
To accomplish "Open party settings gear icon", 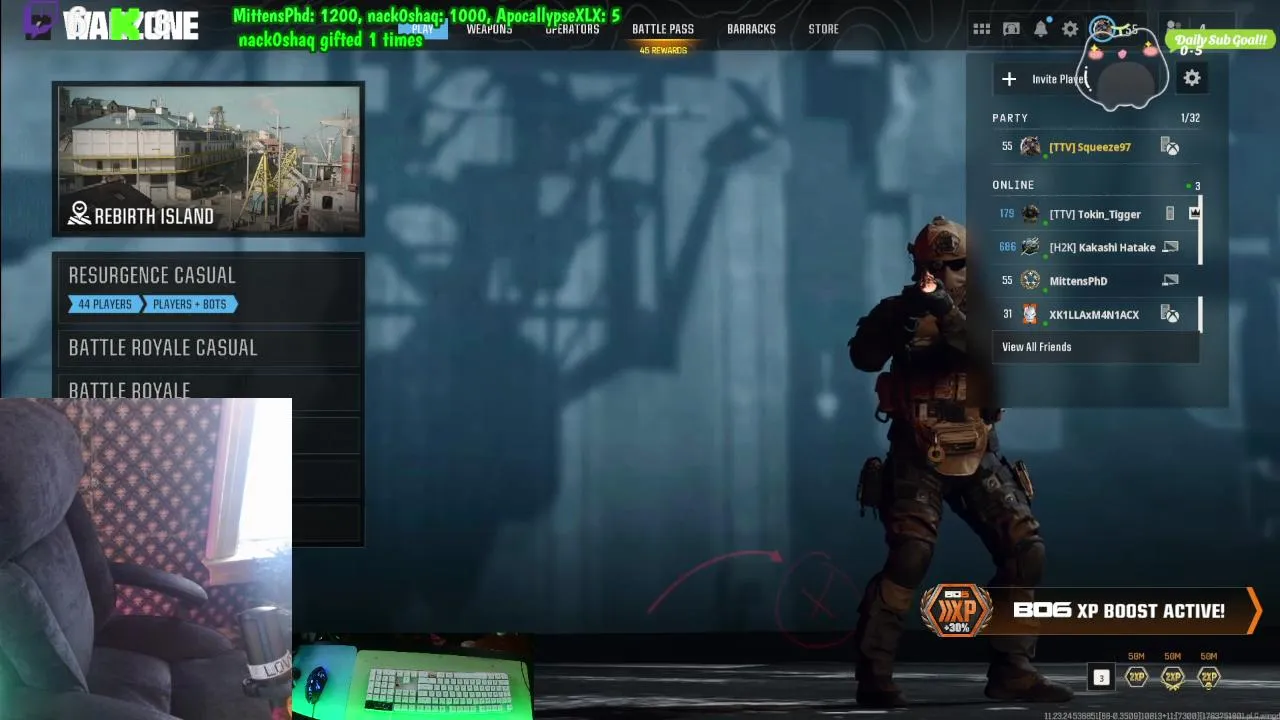I will point(1192,78).
